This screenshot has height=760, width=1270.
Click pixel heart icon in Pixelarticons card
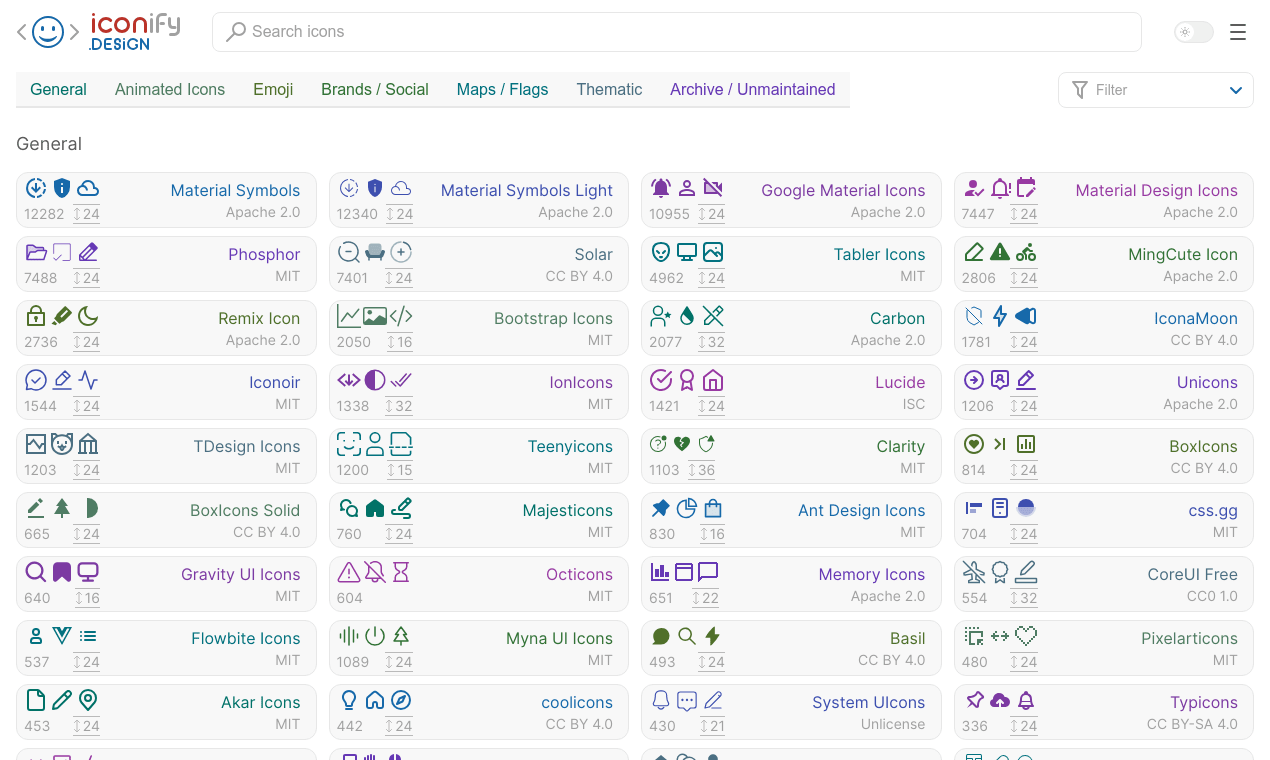click(1026, 636)
